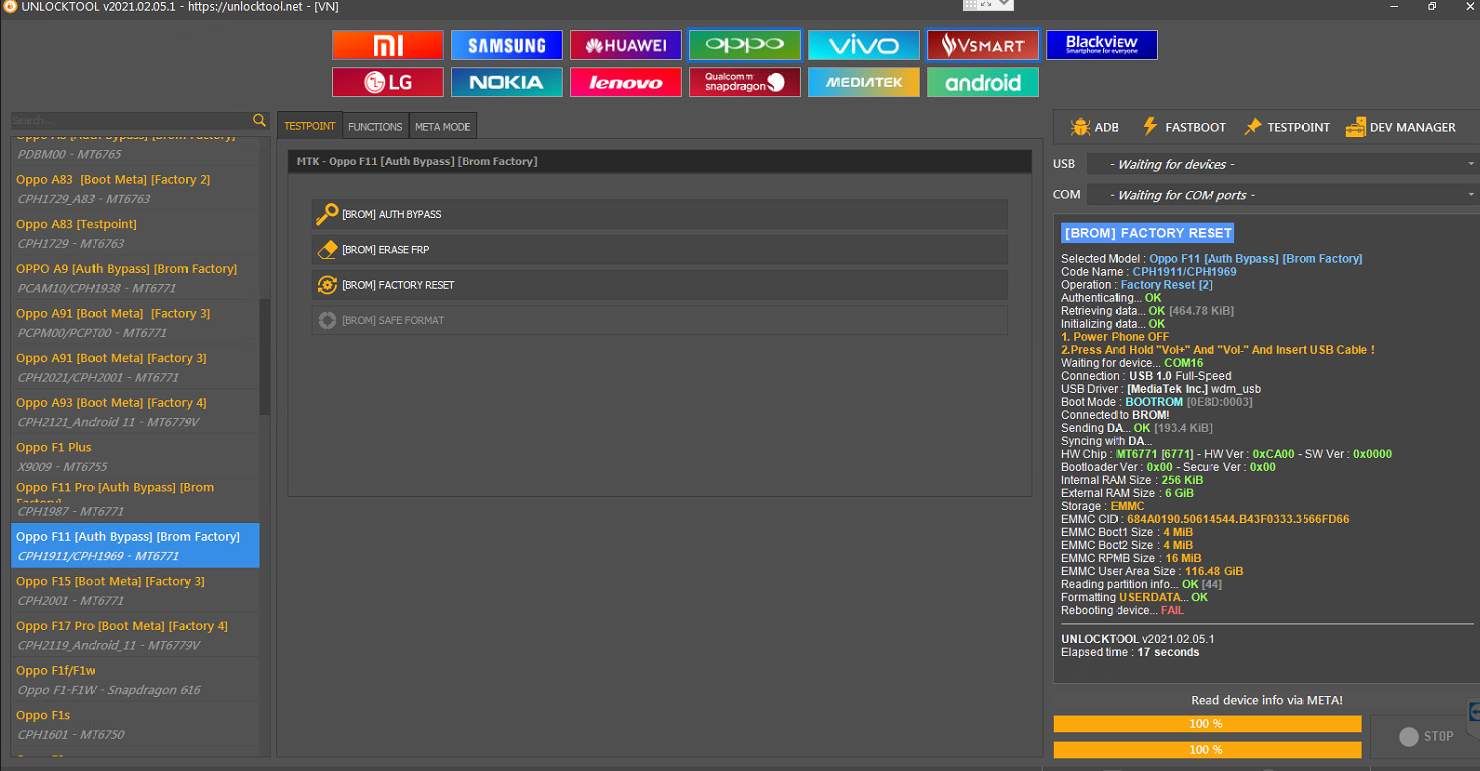Select Oppo A91 CPH2021/CPH2001 entry

135,367
